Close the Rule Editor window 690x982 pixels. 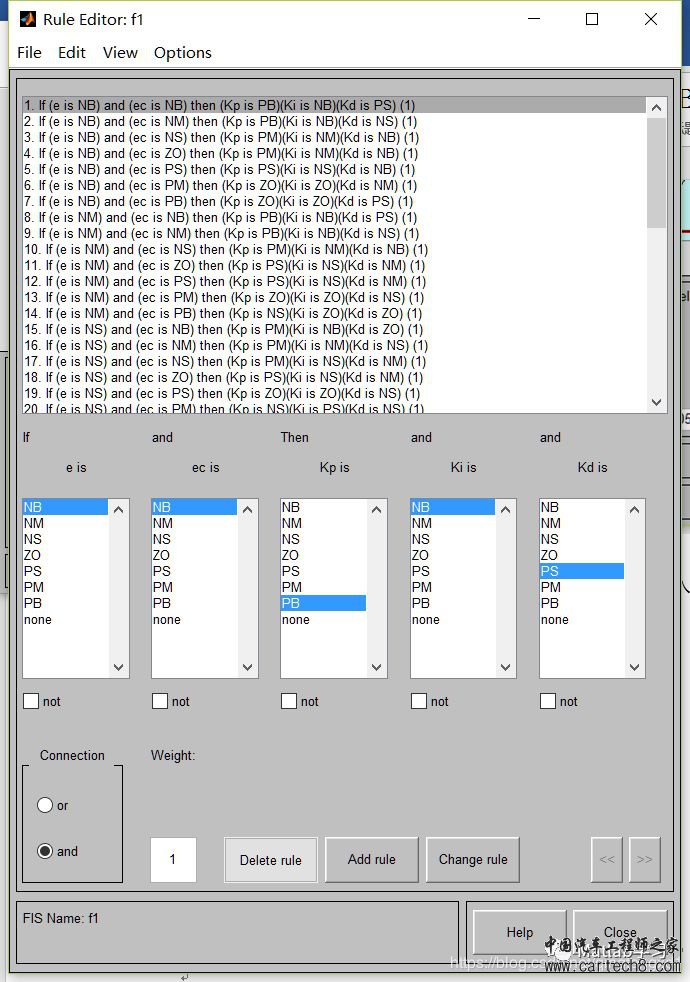point(651,19)
